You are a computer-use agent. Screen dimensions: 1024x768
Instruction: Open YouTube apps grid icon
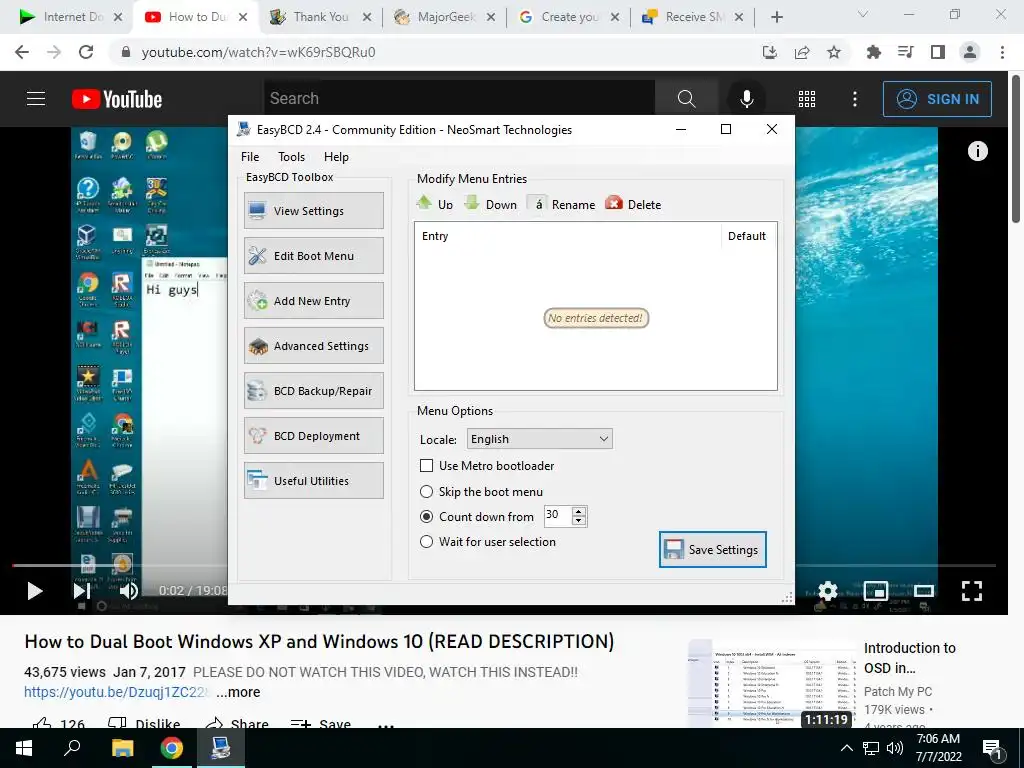pyautogui.click(x=807, y=99)
